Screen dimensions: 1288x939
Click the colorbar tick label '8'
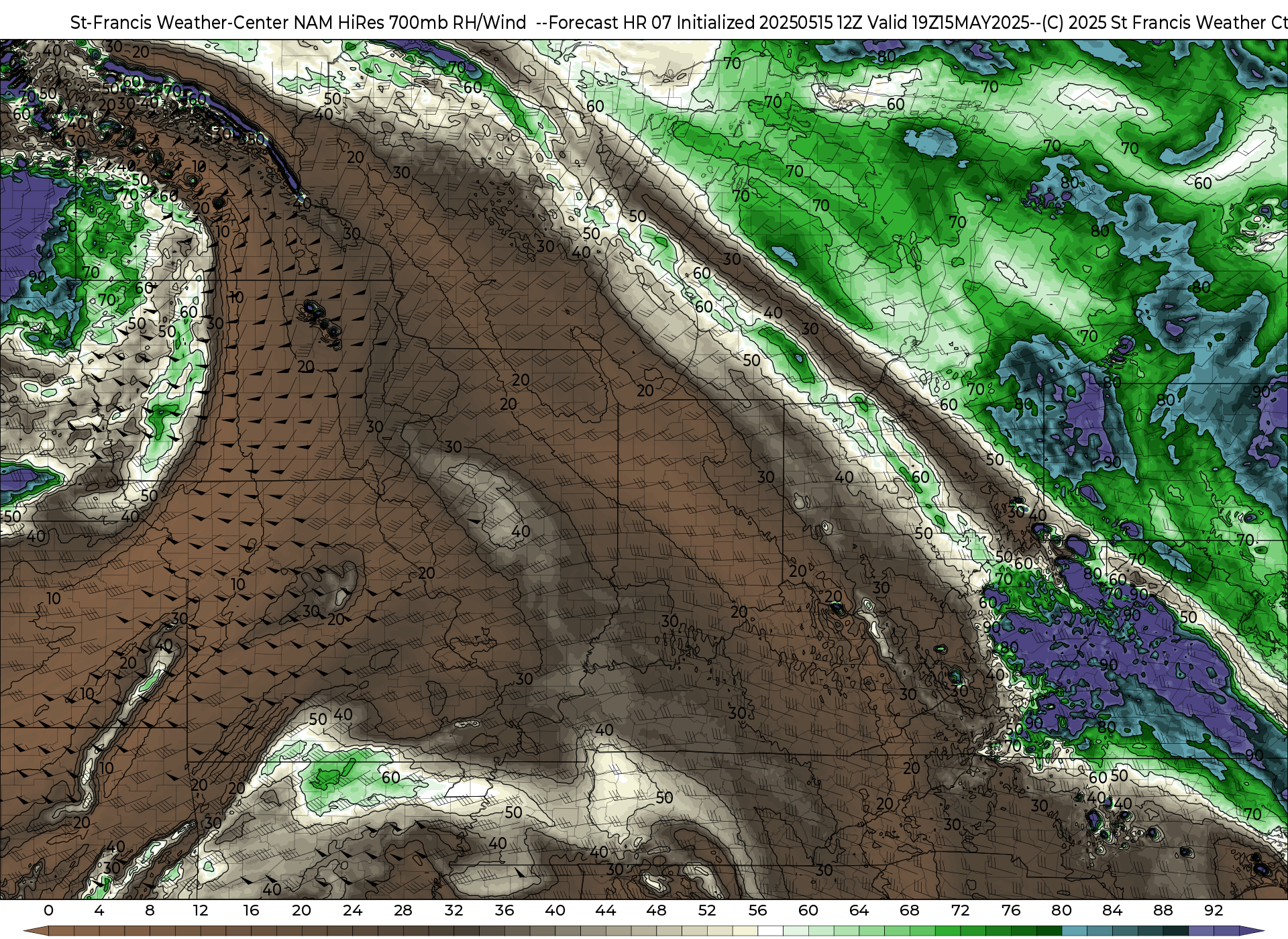point(150,910)
